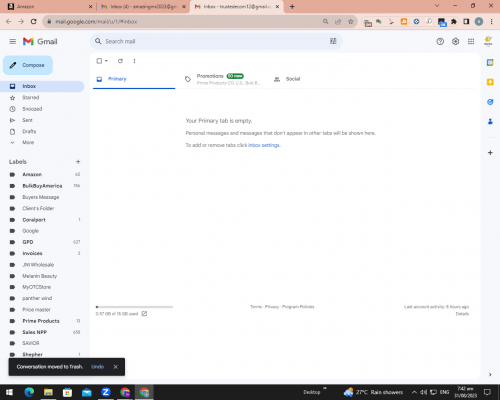500x400 pixels.
Task: Open Google Keep side panel icon
Action: click(490, 82)
